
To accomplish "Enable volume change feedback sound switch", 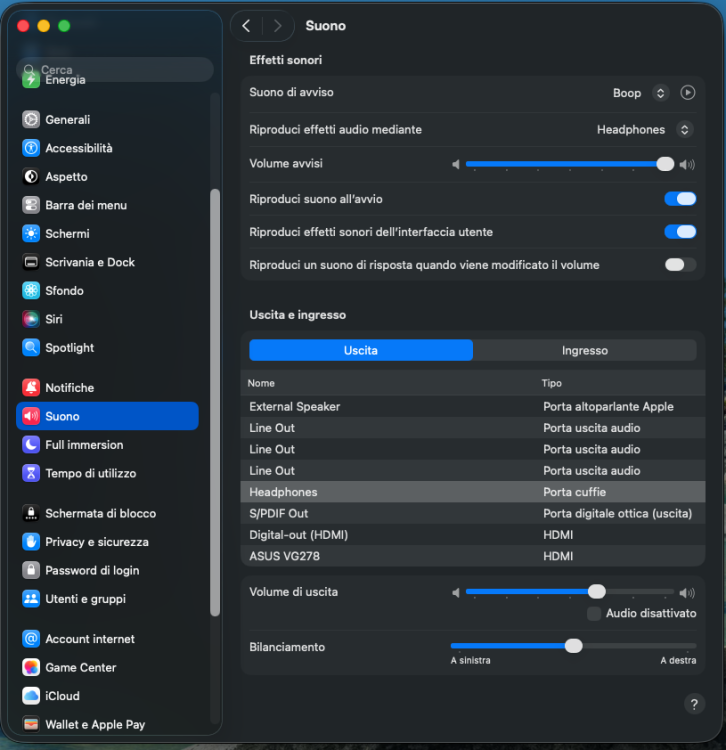I will coord(680,265).
